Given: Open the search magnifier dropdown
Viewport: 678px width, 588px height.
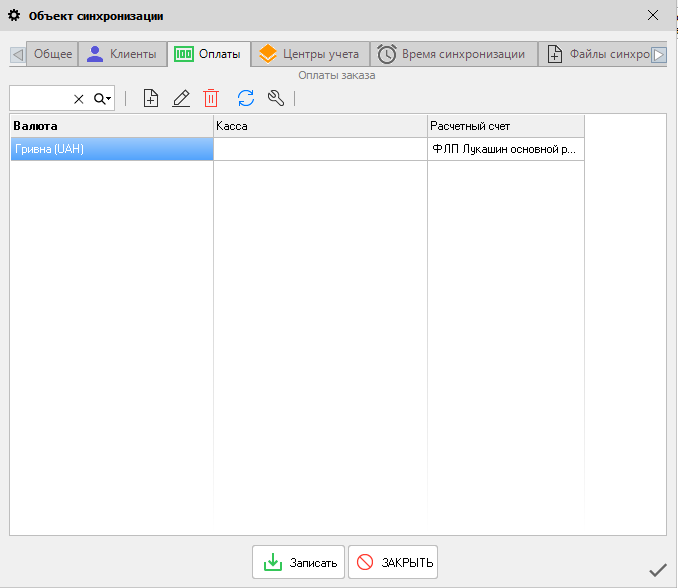Looking at the screenshot, I should pos(103,99).
